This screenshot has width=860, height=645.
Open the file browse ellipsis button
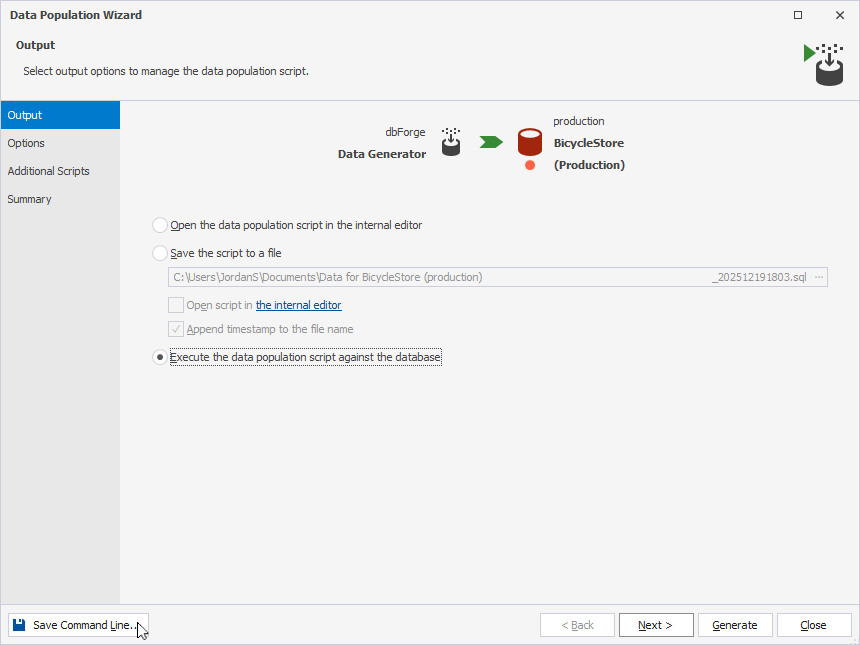coord(819,277)
